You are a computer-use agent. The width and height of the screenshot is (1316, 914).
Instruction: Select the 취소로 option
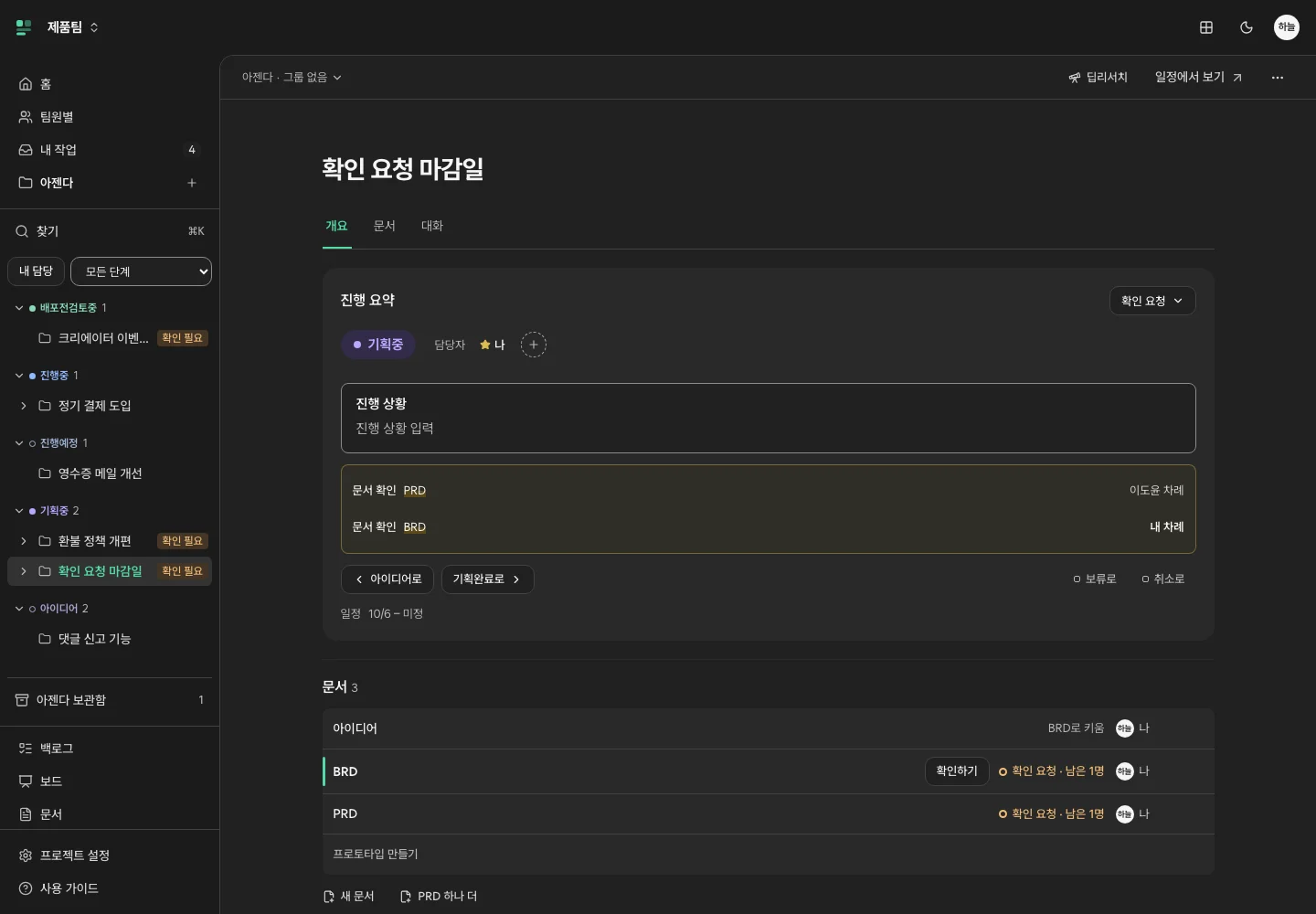pyautogui.click(x=1163, y=579)
